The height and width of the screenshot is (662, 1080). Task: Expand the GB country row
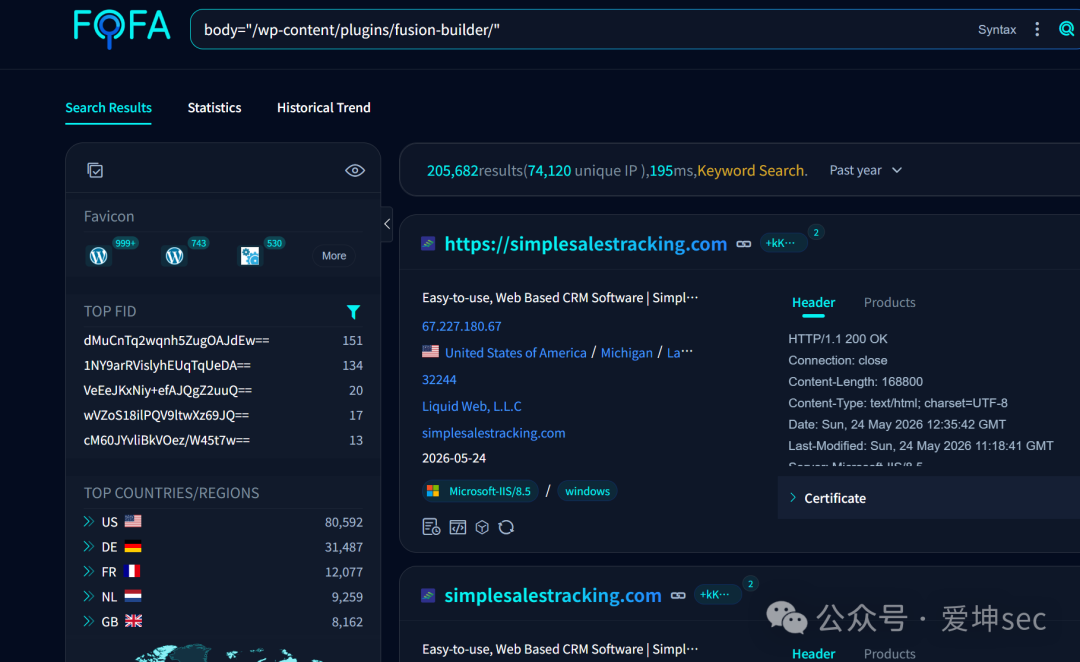coord(88,621)
